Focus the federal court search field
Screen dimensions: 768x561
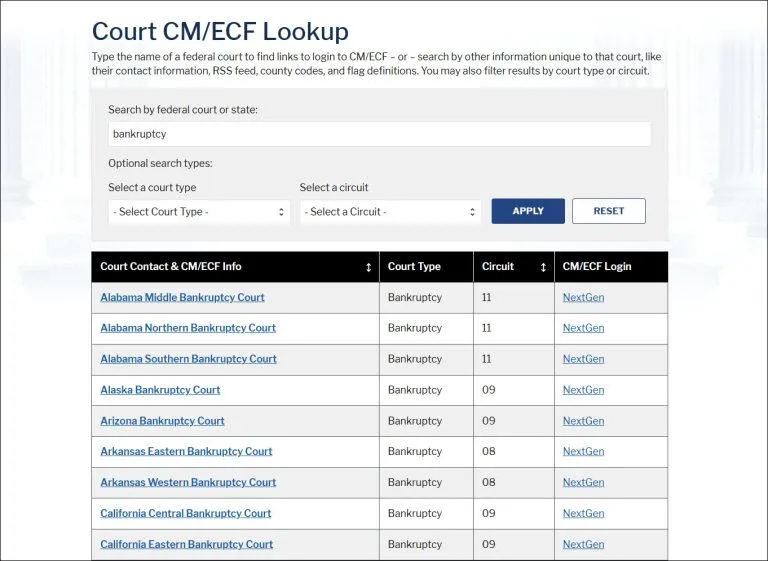[x=379, y=134]
